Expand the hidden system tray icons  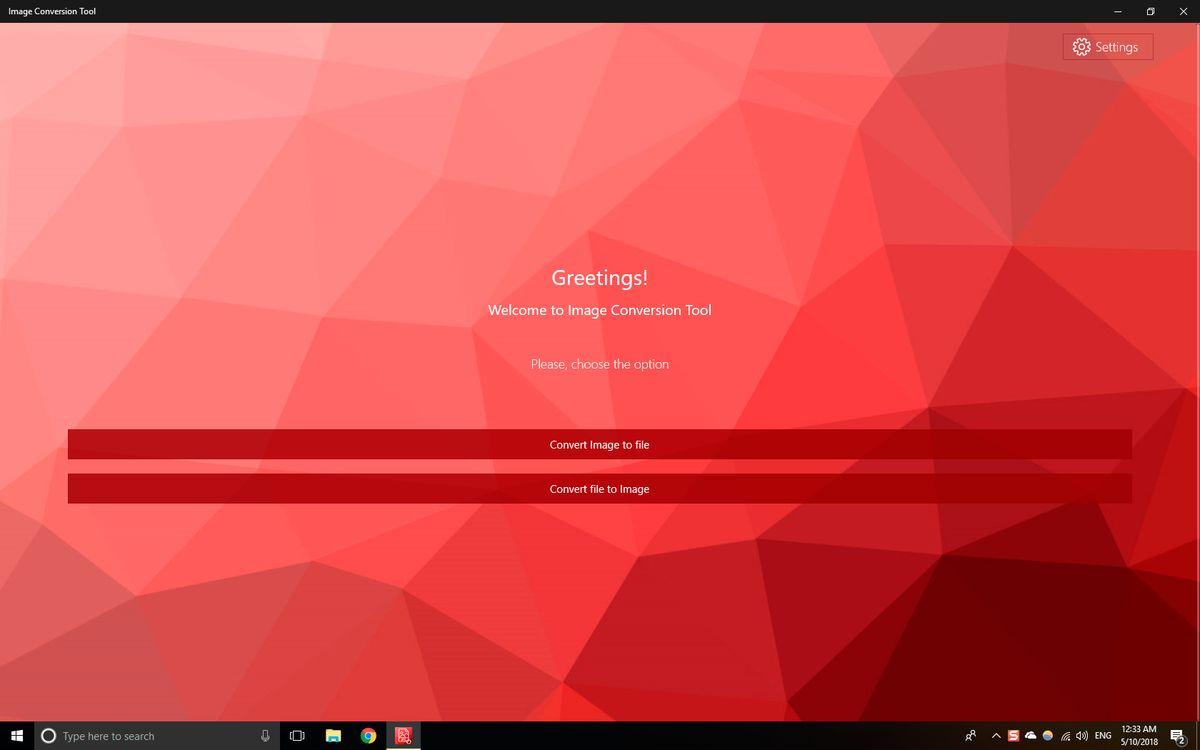pos(996,736)
